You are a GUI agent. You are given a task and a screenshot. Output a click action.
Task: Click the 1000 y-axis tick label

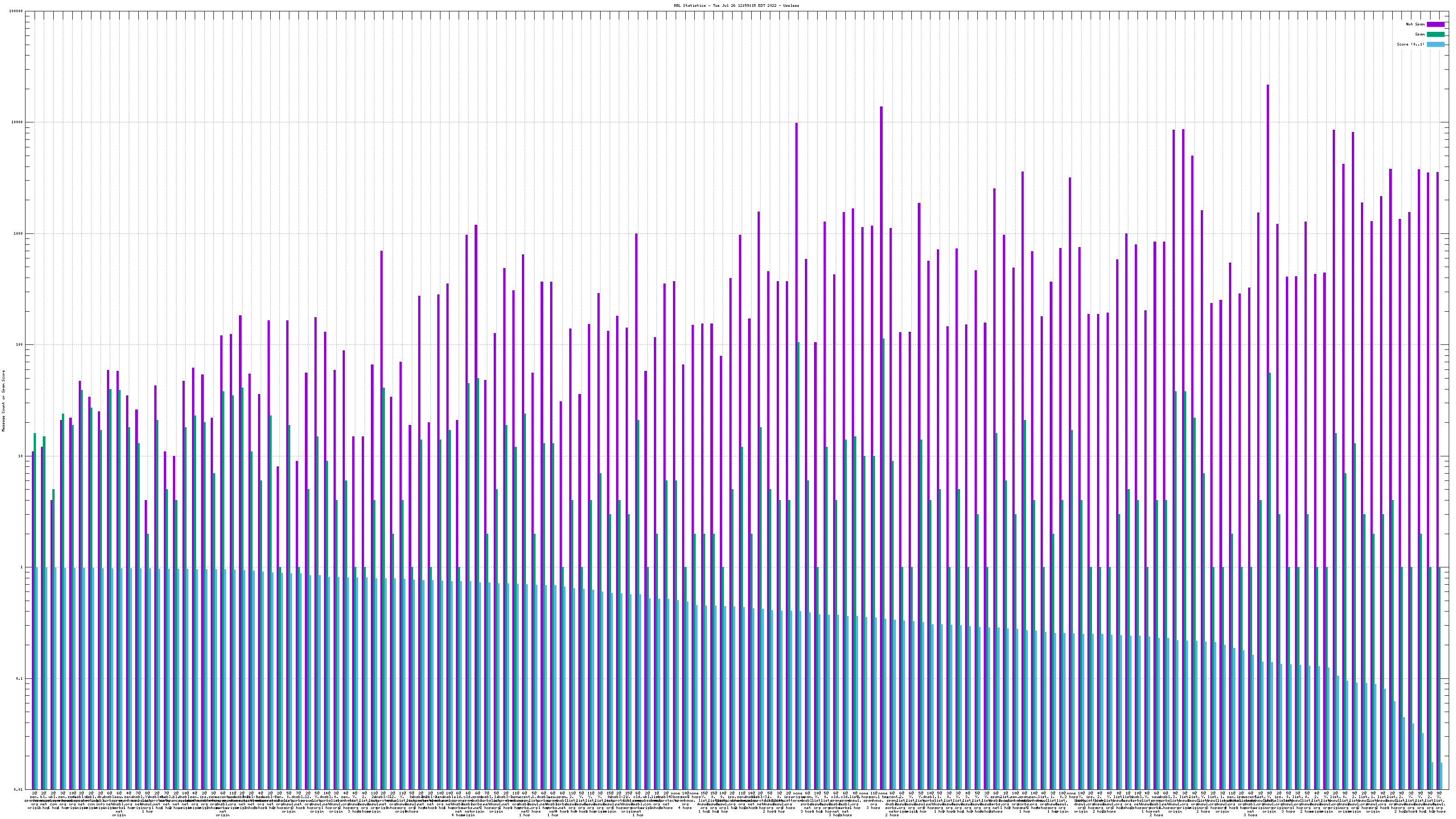pos(19,233)
